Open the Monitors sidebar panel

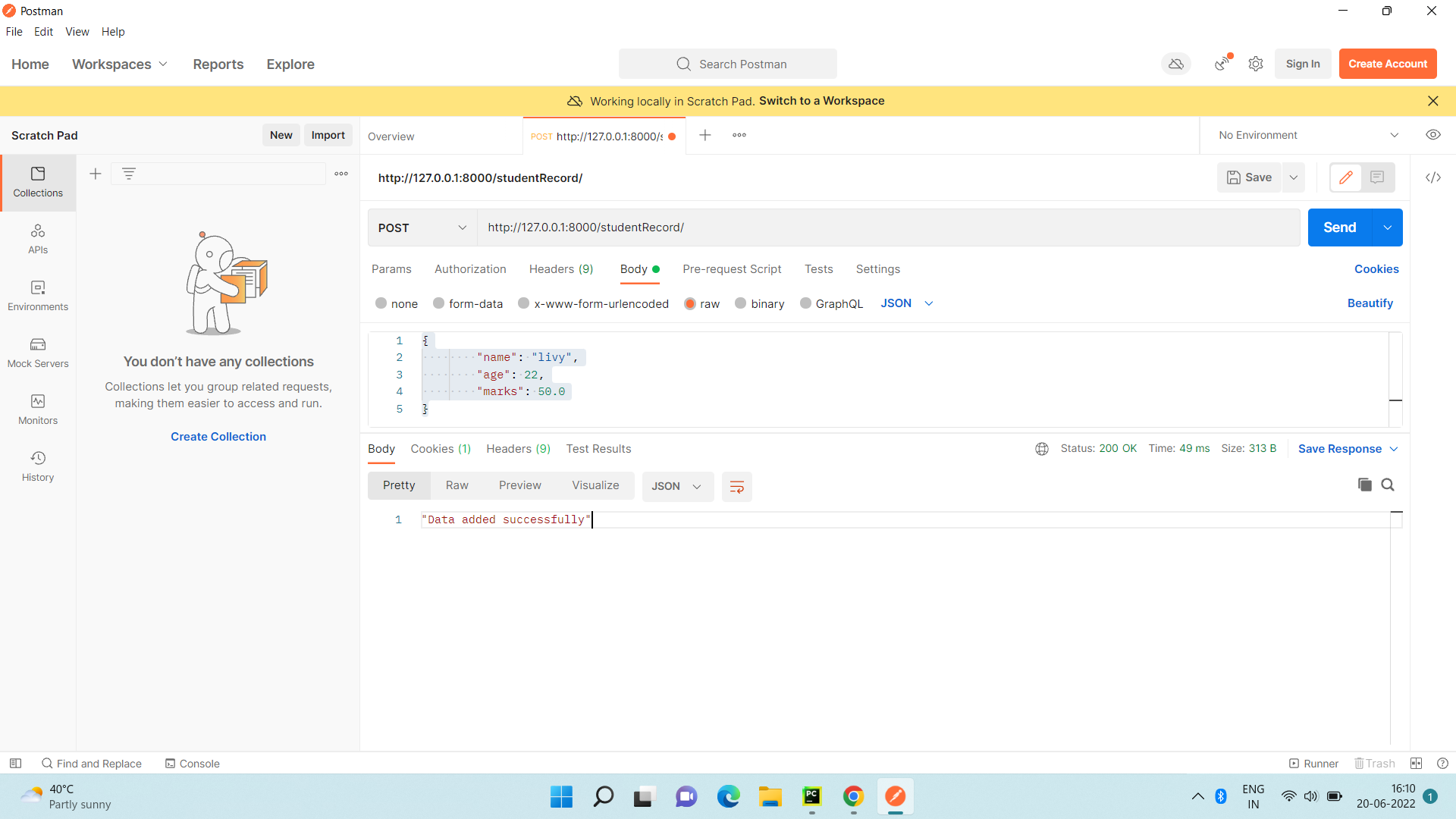coord(38,410)
